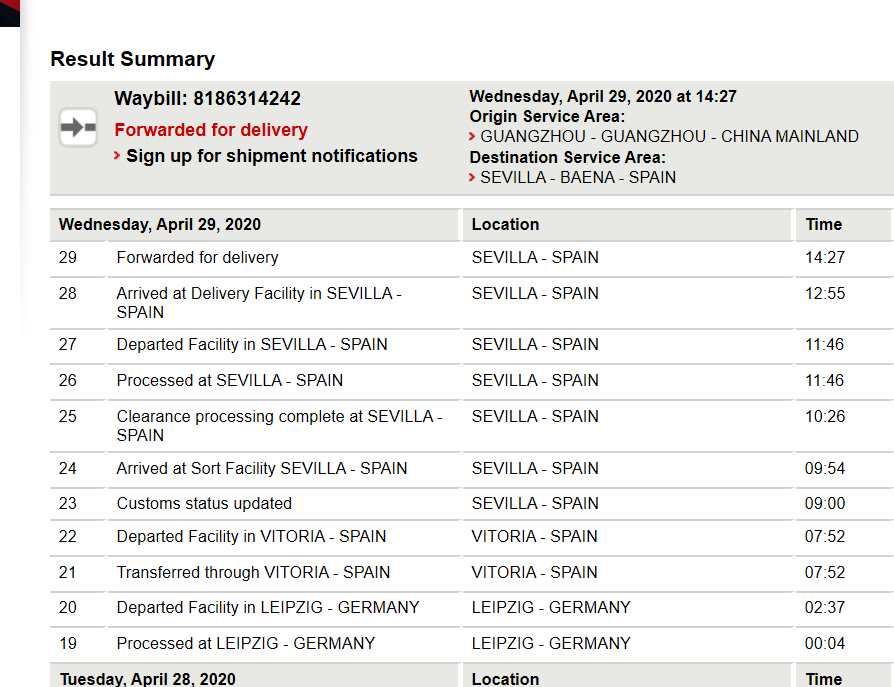Screen dimensions: 894x687
Task: Click the forwarded-for-delivery arrow status icon
Action: [x=78, y=127]
